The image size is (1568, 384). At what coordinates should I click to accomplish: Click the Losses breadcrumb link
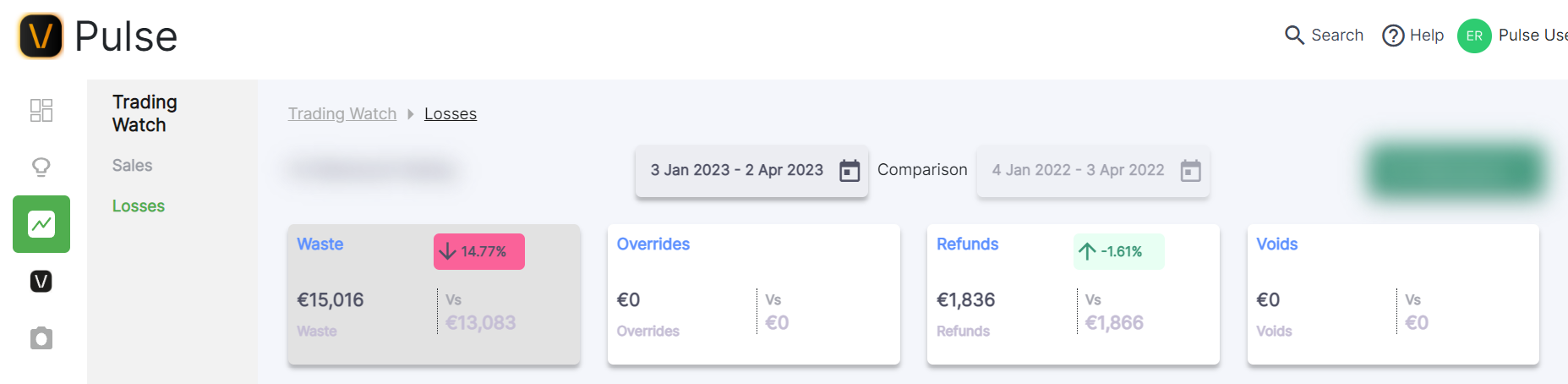point(451,114)
